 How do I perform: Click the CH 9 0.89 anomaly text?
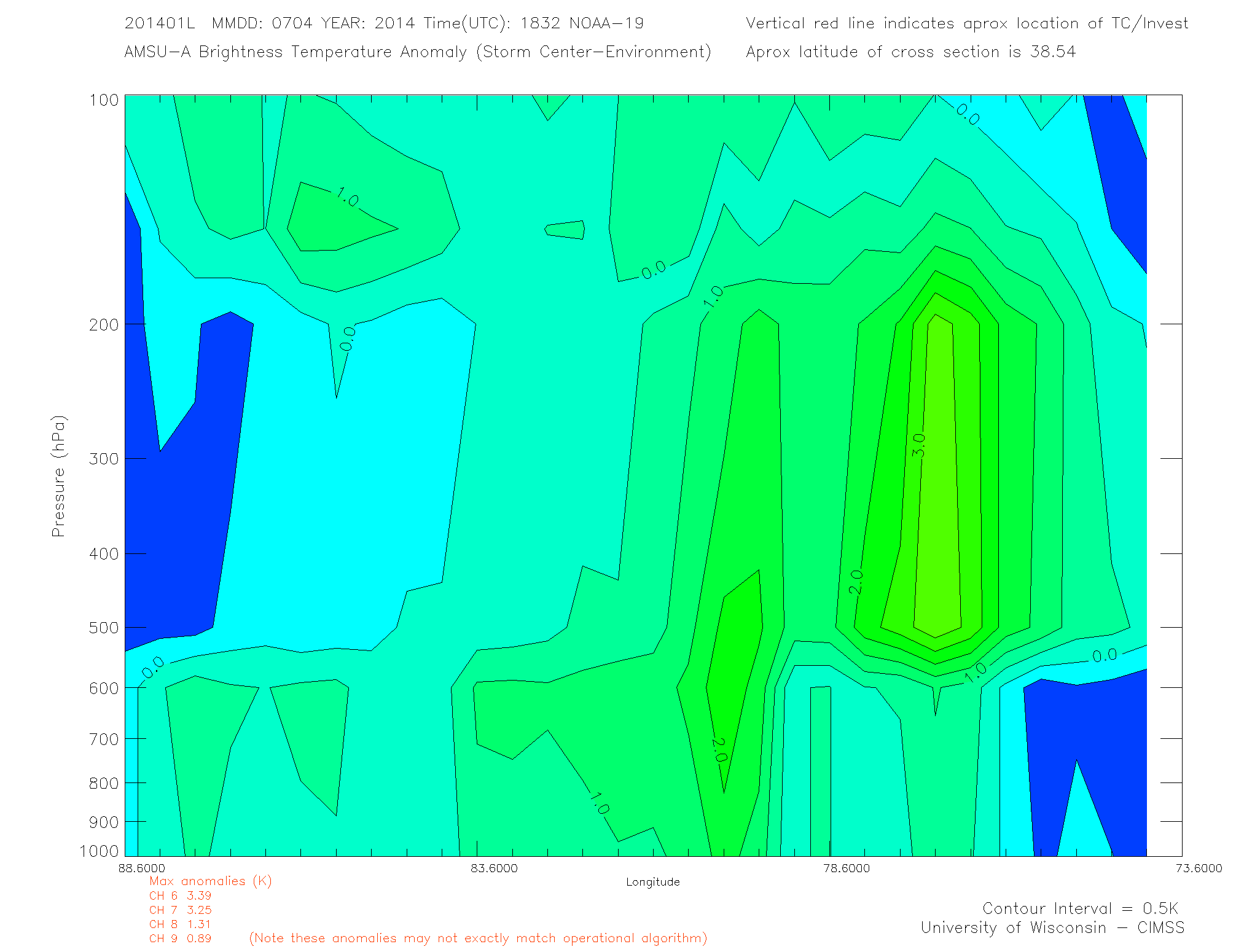[180, 938]
